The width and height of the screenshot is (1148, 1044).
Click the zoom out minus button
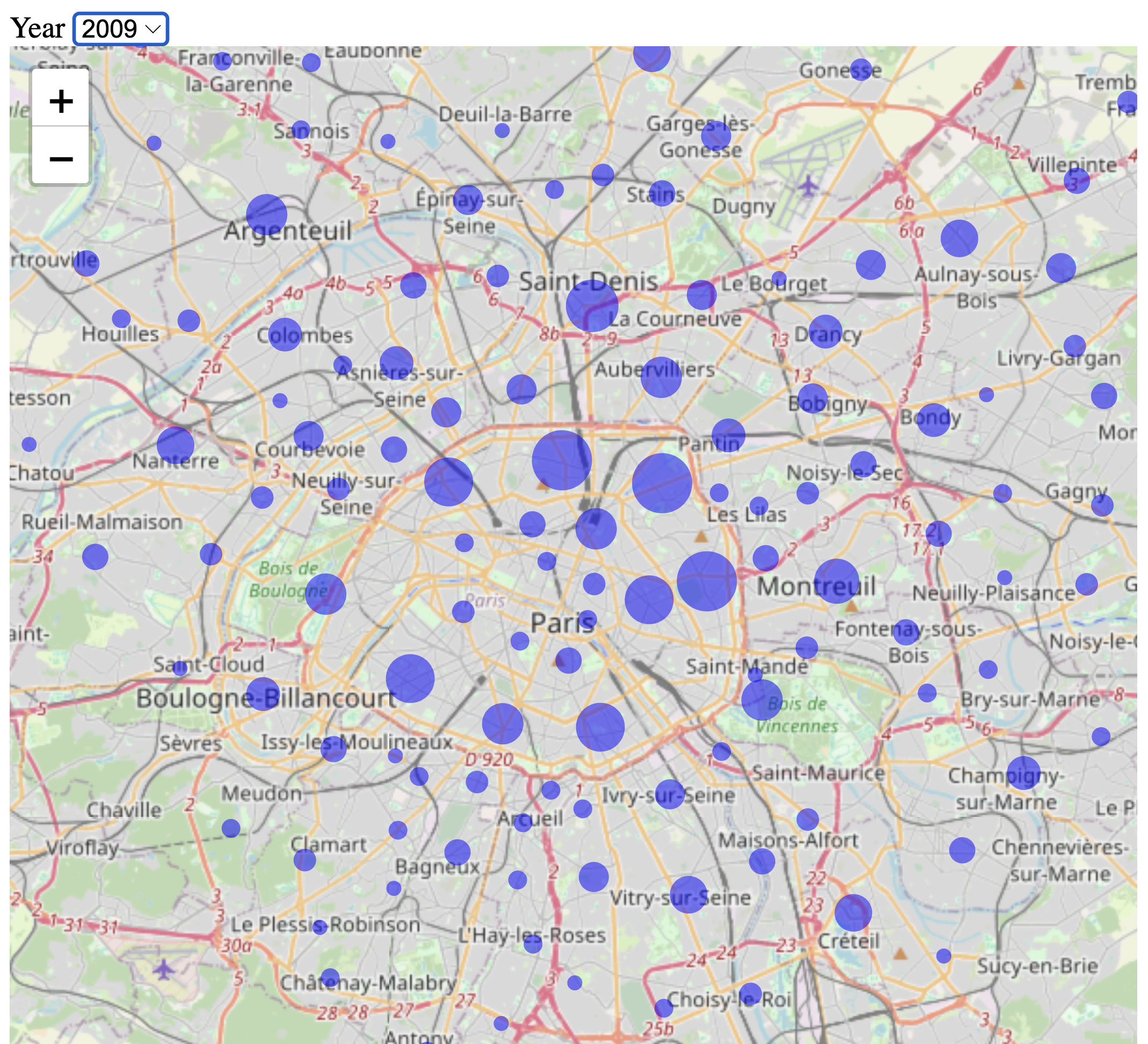click(x=61, y=158)
